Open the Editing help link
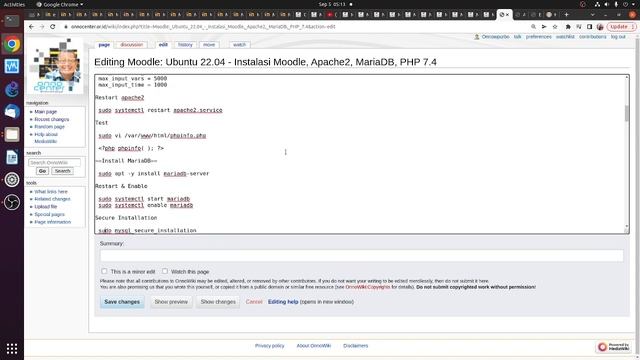Image resolution: width=640 pixels, height=360 pixels. pos(283,302)
